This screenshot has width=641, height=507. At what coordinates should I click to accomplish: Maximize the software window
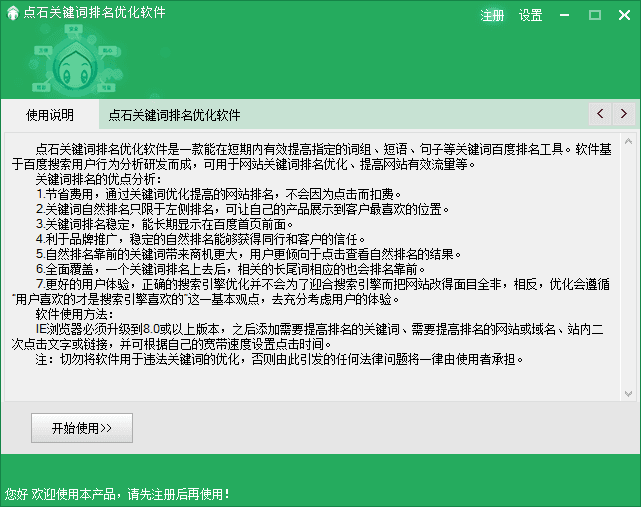point(595,14)
